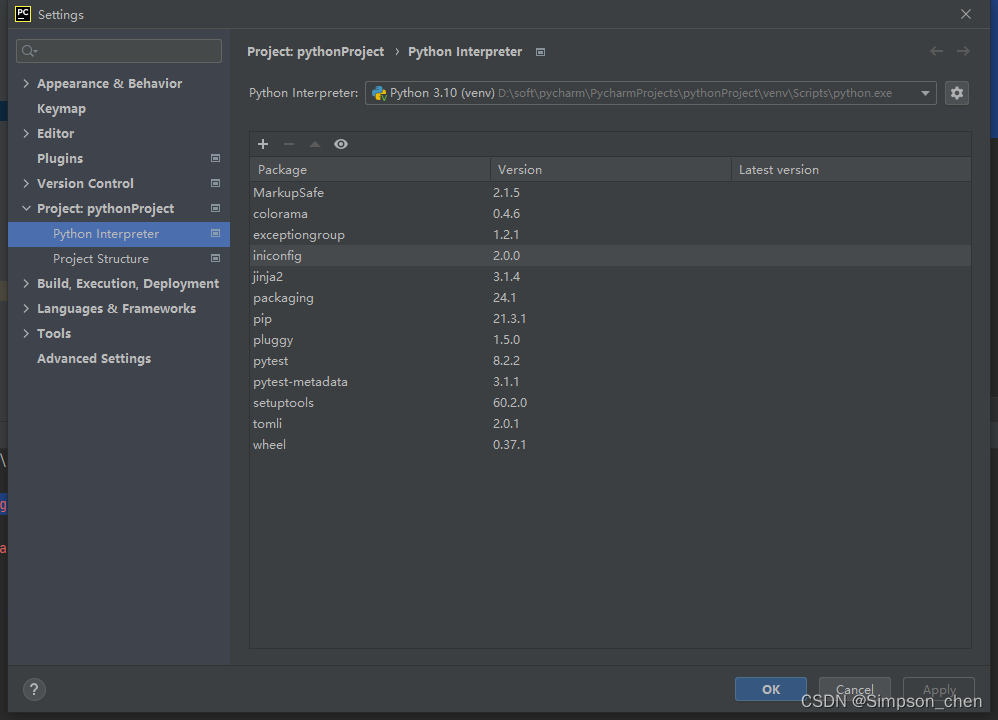The width and height of the screenshot is (998, 720).
Task: Select the colorama package row
Action: click(x=610, y=213)
